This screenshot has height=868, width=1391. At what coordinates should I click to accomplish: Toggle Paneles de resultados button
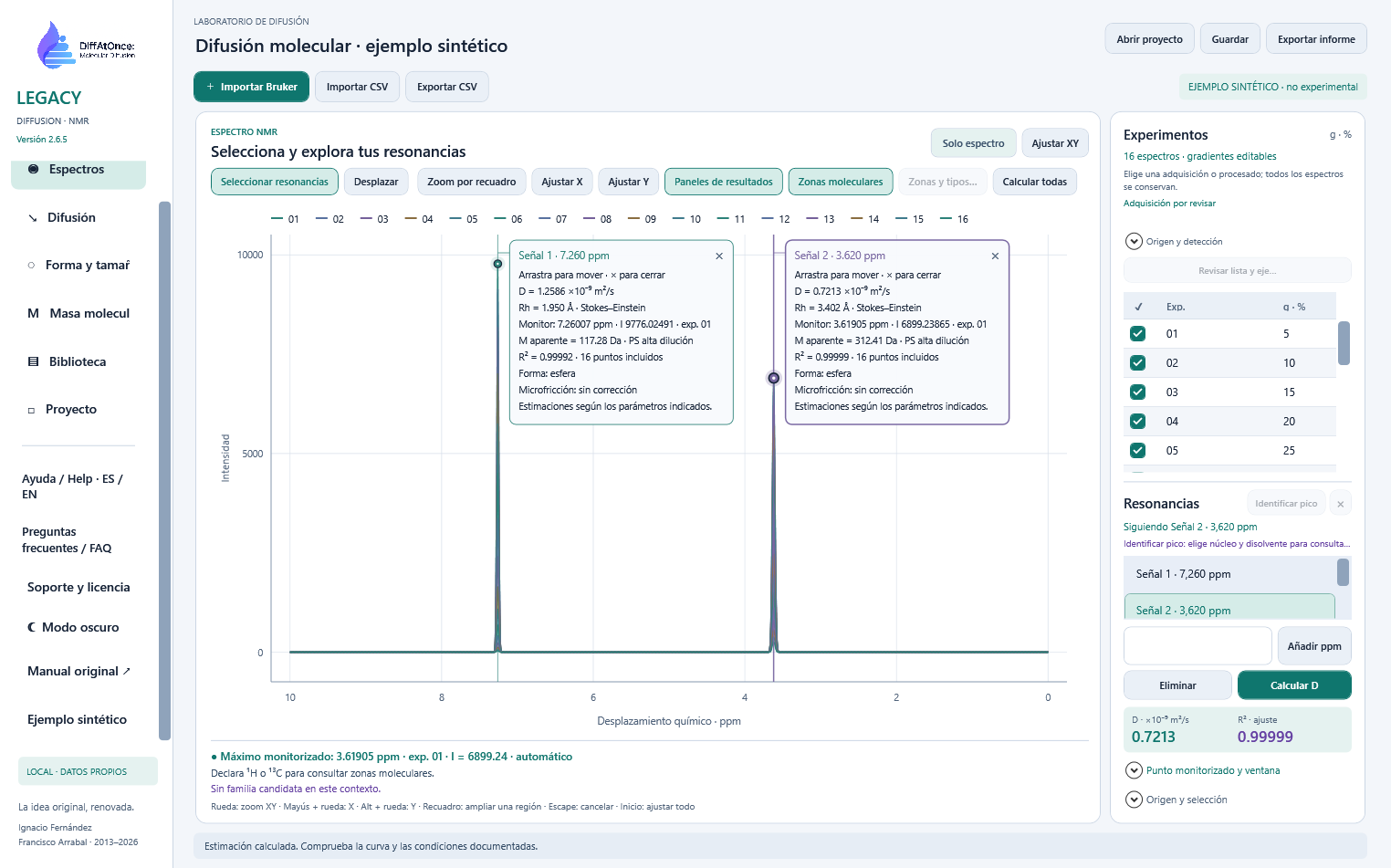point(724,182)
